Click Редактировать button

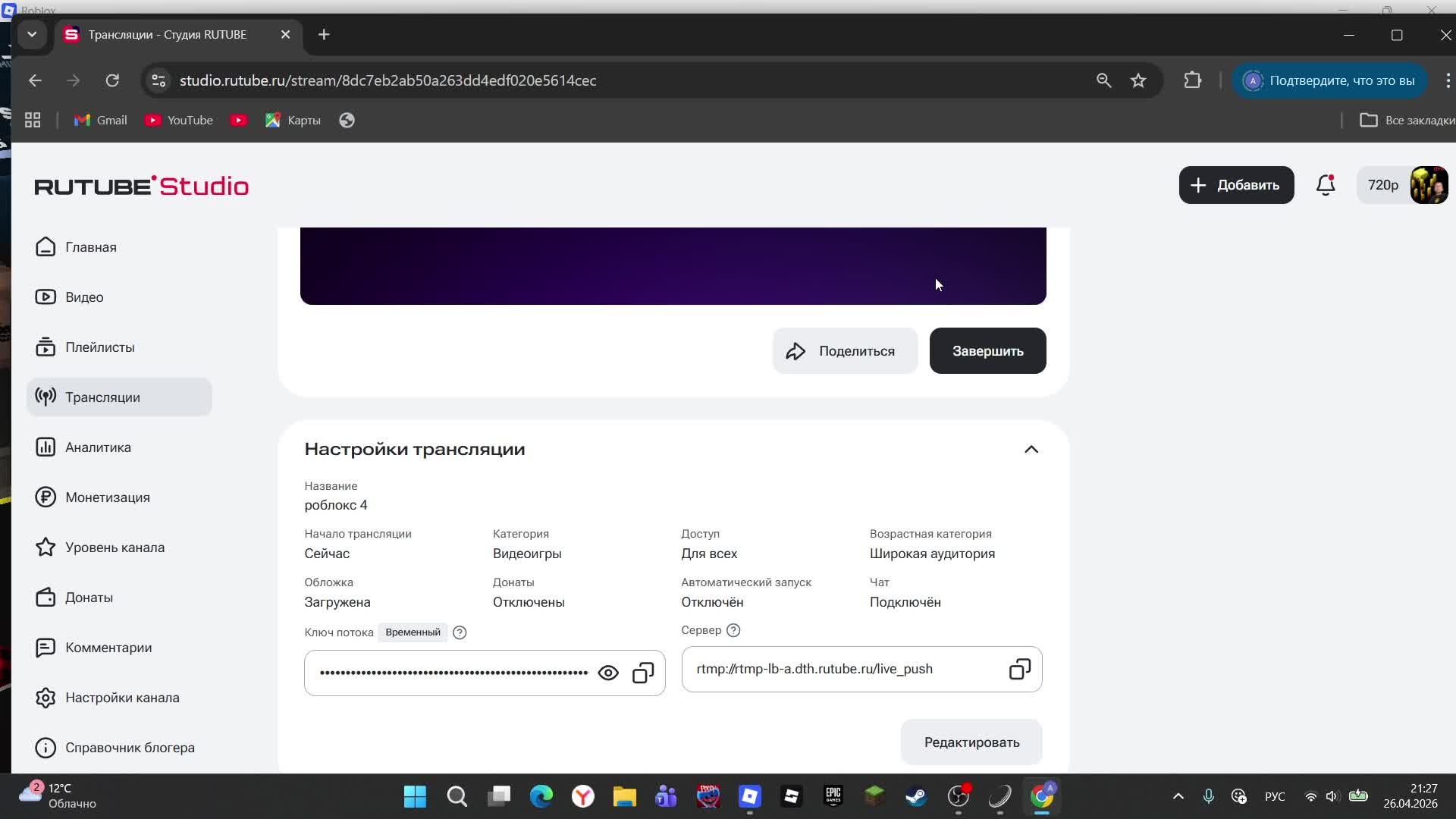click(x=971, y=742)
